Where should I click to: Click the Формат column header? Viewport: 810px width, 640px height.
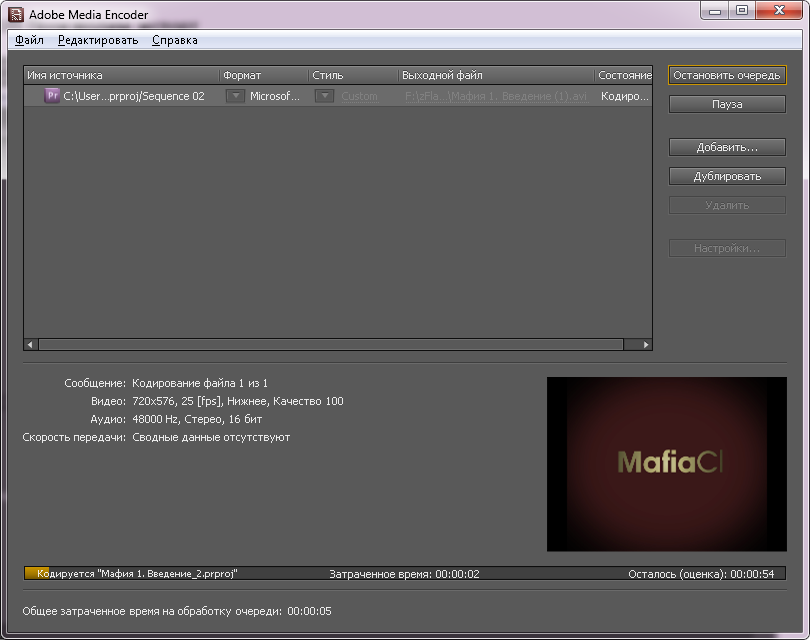click(264, 75)
